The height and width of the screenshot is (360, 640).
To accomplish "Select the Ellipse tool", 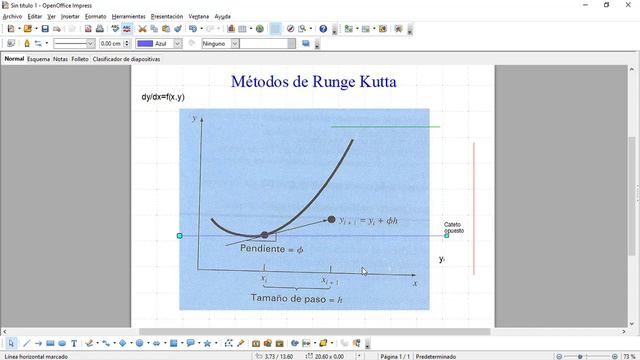I will click(62, 343).
